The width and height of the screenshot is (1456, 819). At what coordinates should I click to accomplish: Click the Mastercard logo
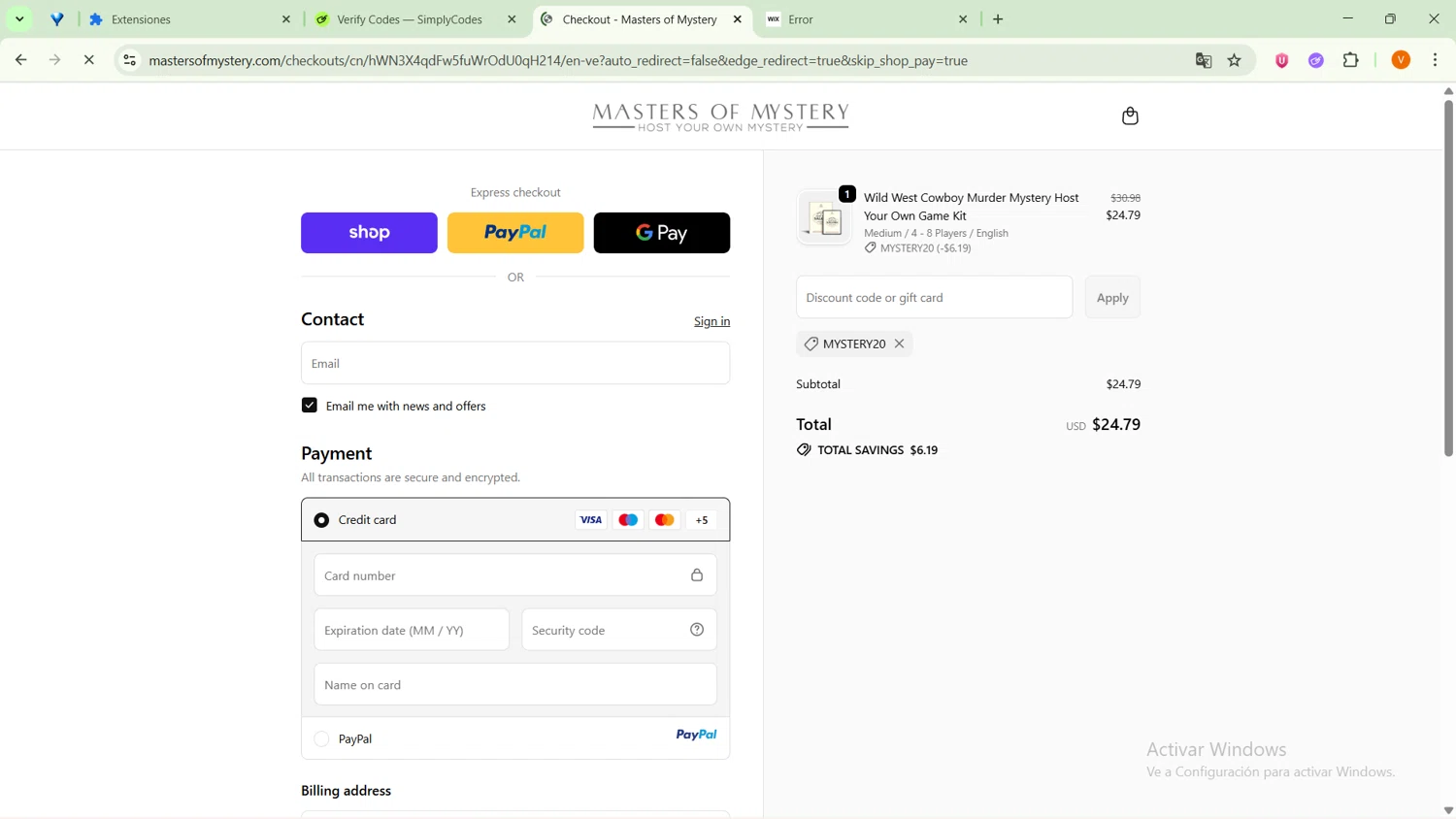pos(665,520)
